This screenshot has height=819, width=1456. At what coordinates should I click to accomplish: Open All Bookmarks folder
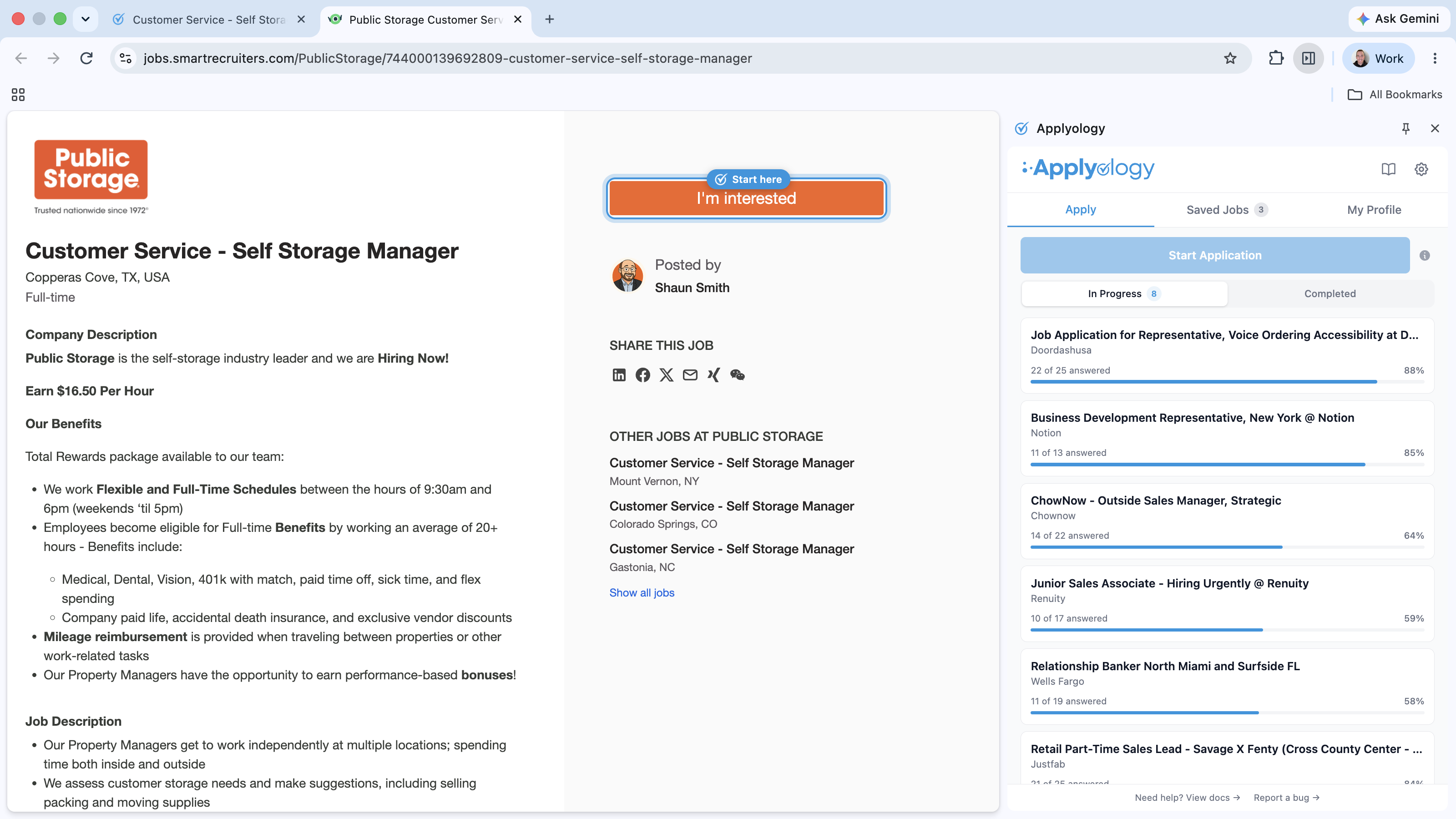pyautogui.click(x=1395, y=94)
